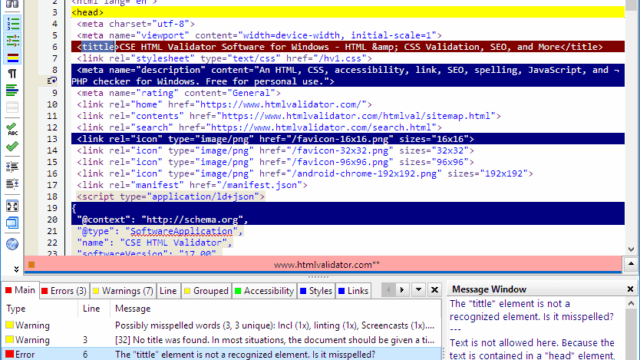The image size is (640, 360).
Task: Click the disabled left arrow tab scroller
Action: tap(388, 290)
